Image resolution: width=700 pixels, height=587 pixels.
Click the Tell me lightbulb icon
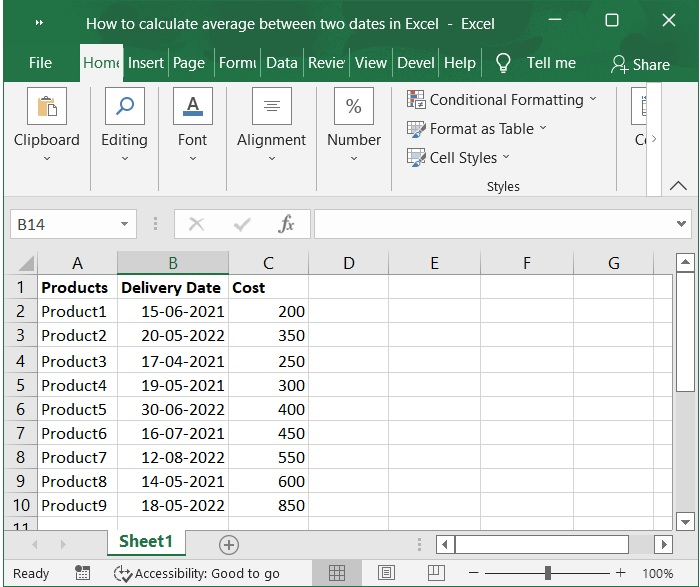pos(503,63)
